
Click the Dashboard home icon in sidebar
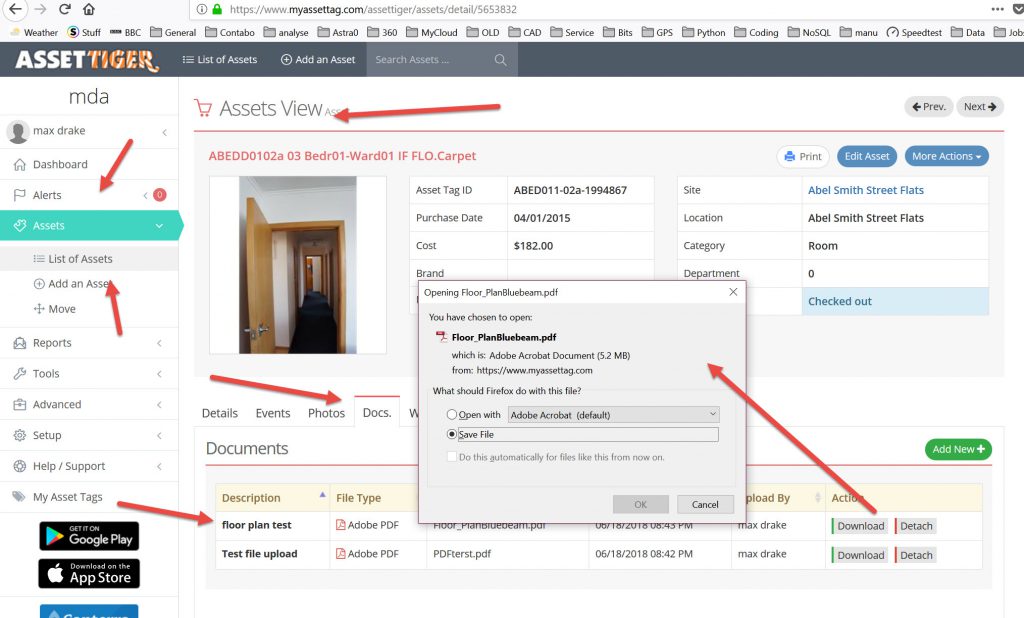click(x=19, y=164)
